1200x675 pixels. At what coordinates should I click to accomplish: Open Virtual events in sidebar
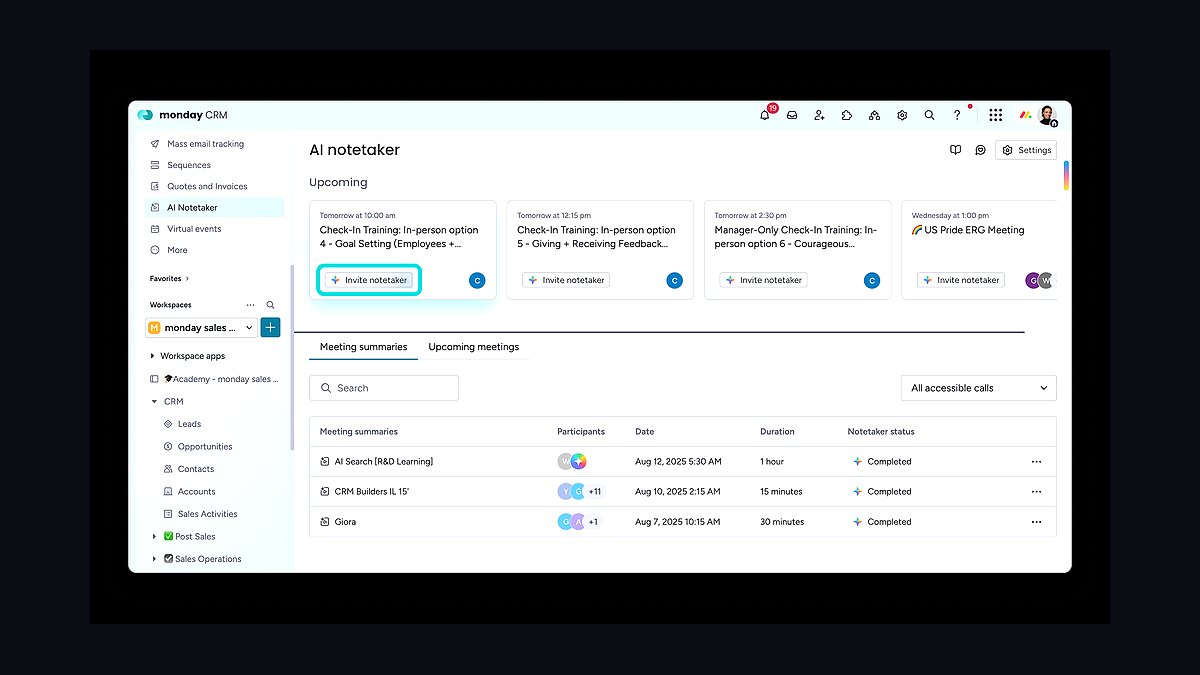point(194,229)
